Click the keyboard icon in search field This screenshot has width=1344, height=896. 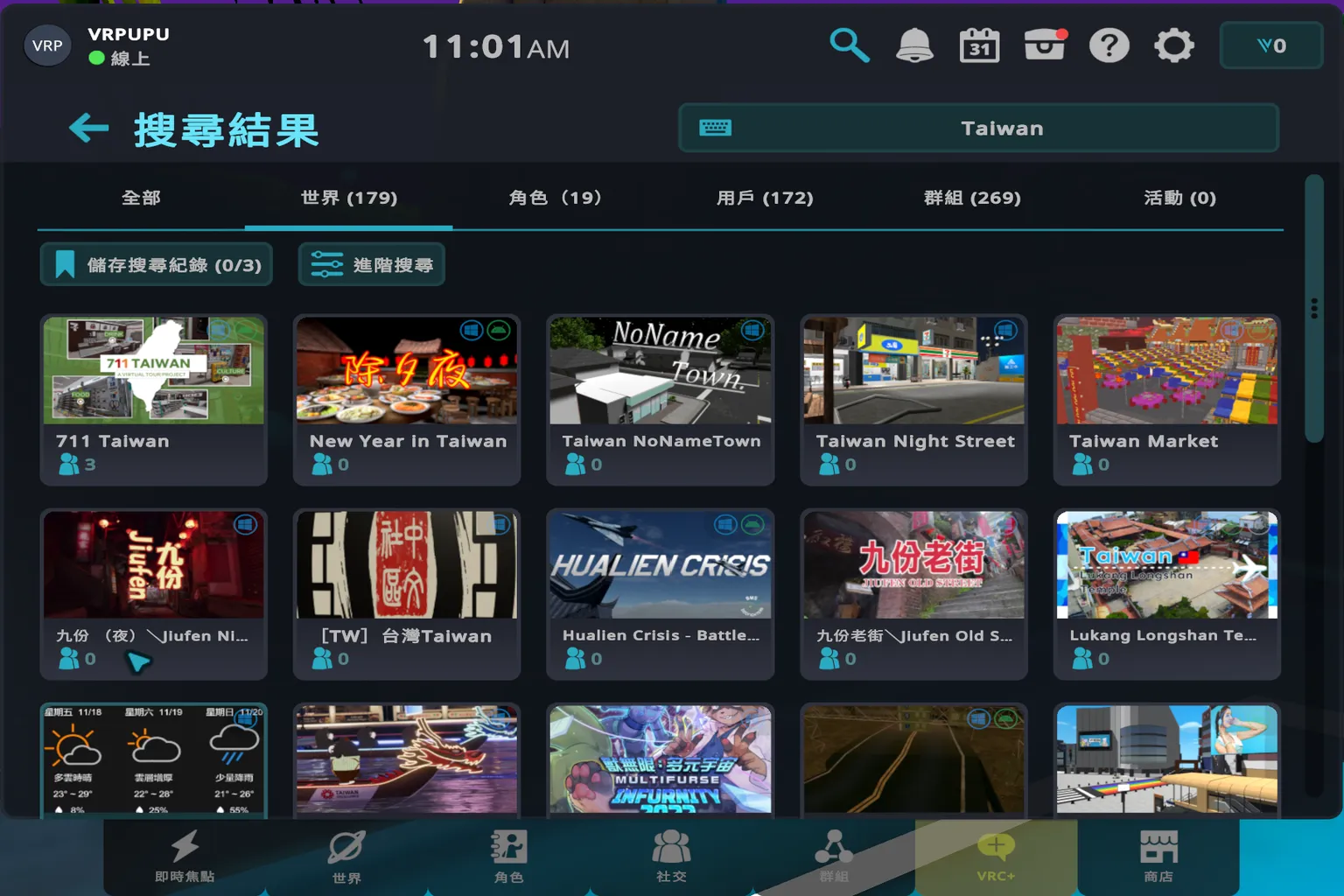click(x=715, y=129)
